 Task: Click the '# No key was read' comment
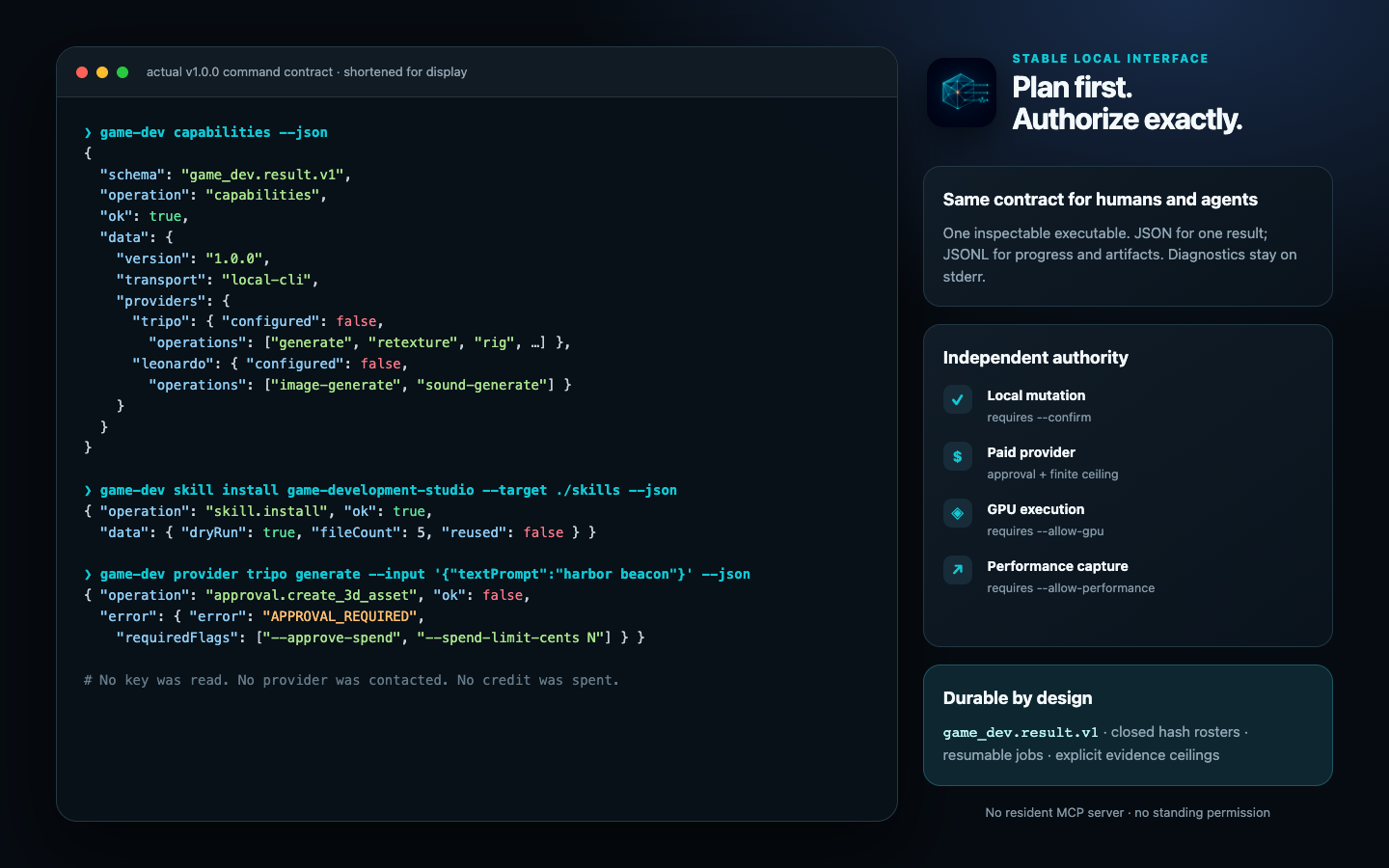coord(352,680)
